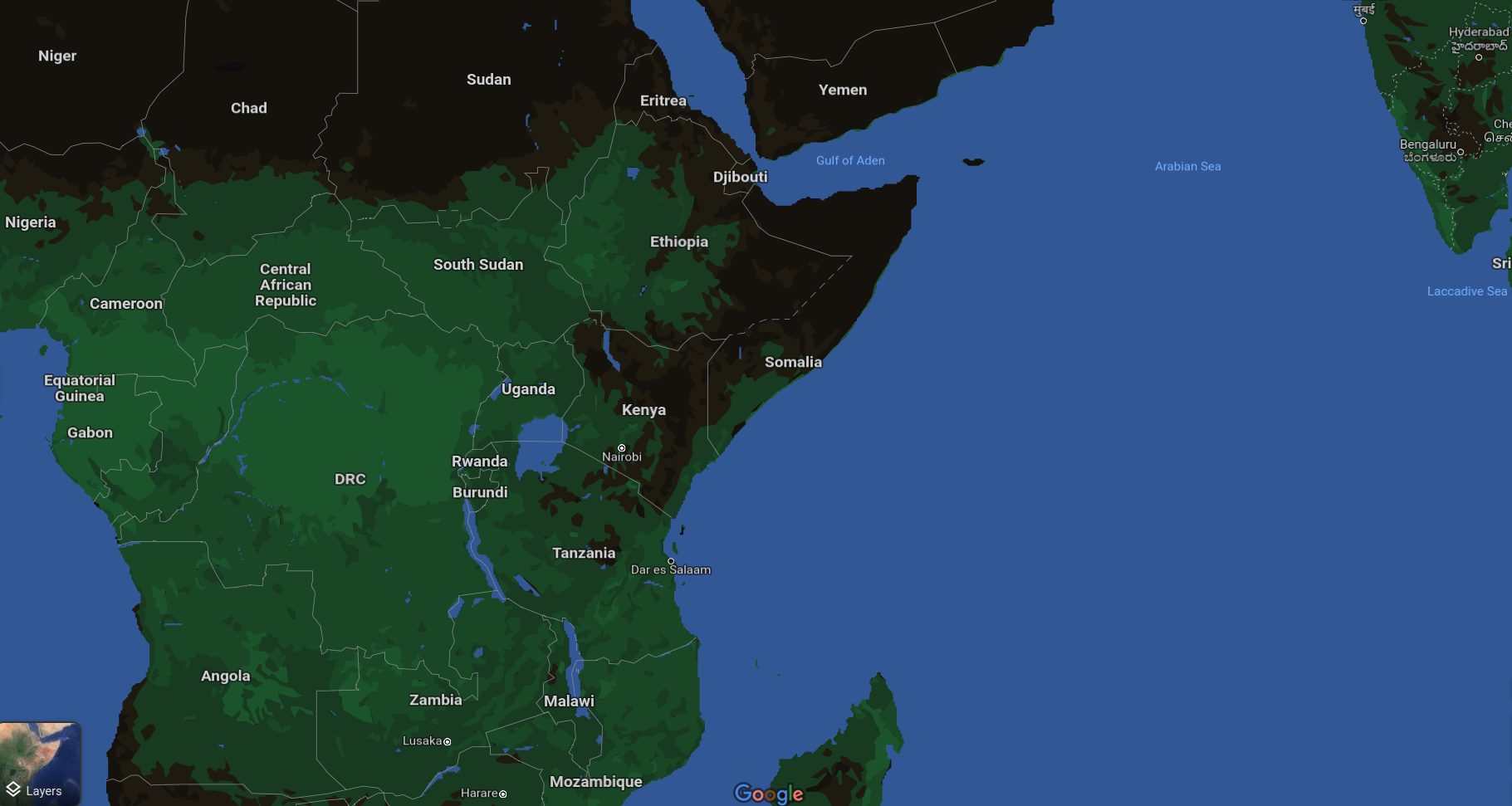Image resolution: width=1512 pixels, height=806 pixels.
Task: Click the Laccadive Sea label
Action: coord(1467,291)
